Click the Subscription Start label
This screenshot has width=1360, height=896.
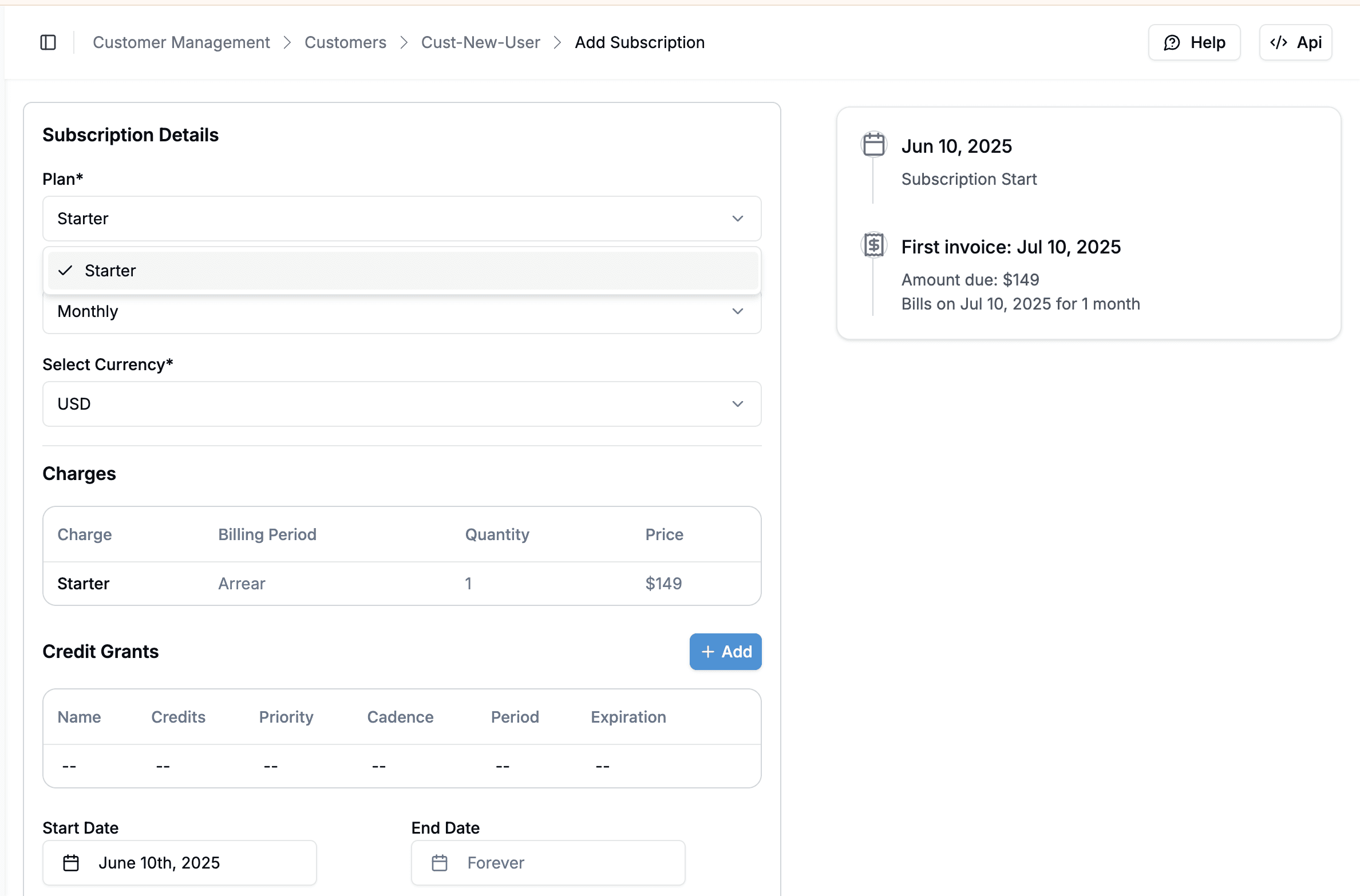969,179
